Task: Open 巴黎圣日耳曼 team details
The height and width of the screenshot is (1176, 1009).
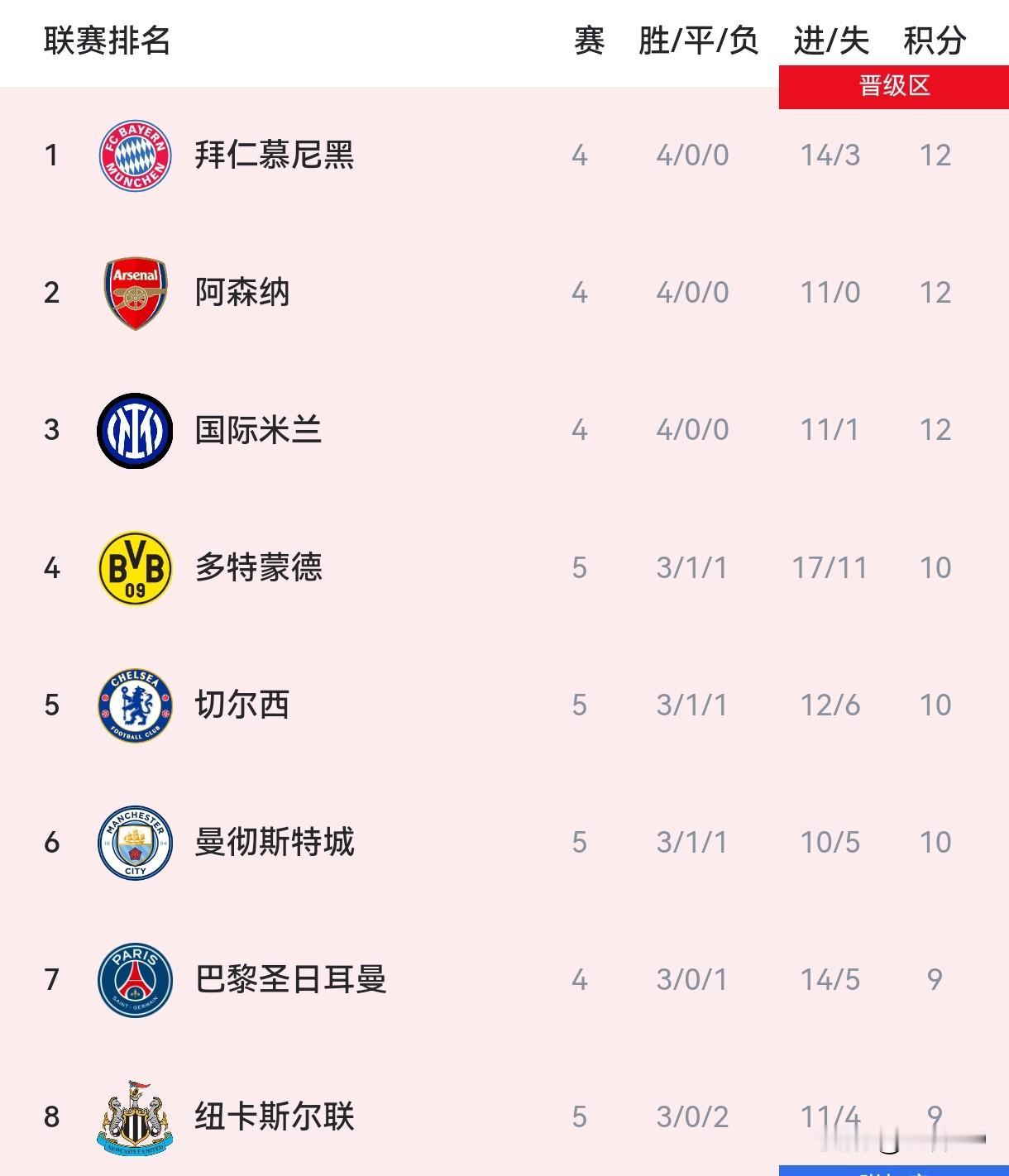Action: [290, 979]
